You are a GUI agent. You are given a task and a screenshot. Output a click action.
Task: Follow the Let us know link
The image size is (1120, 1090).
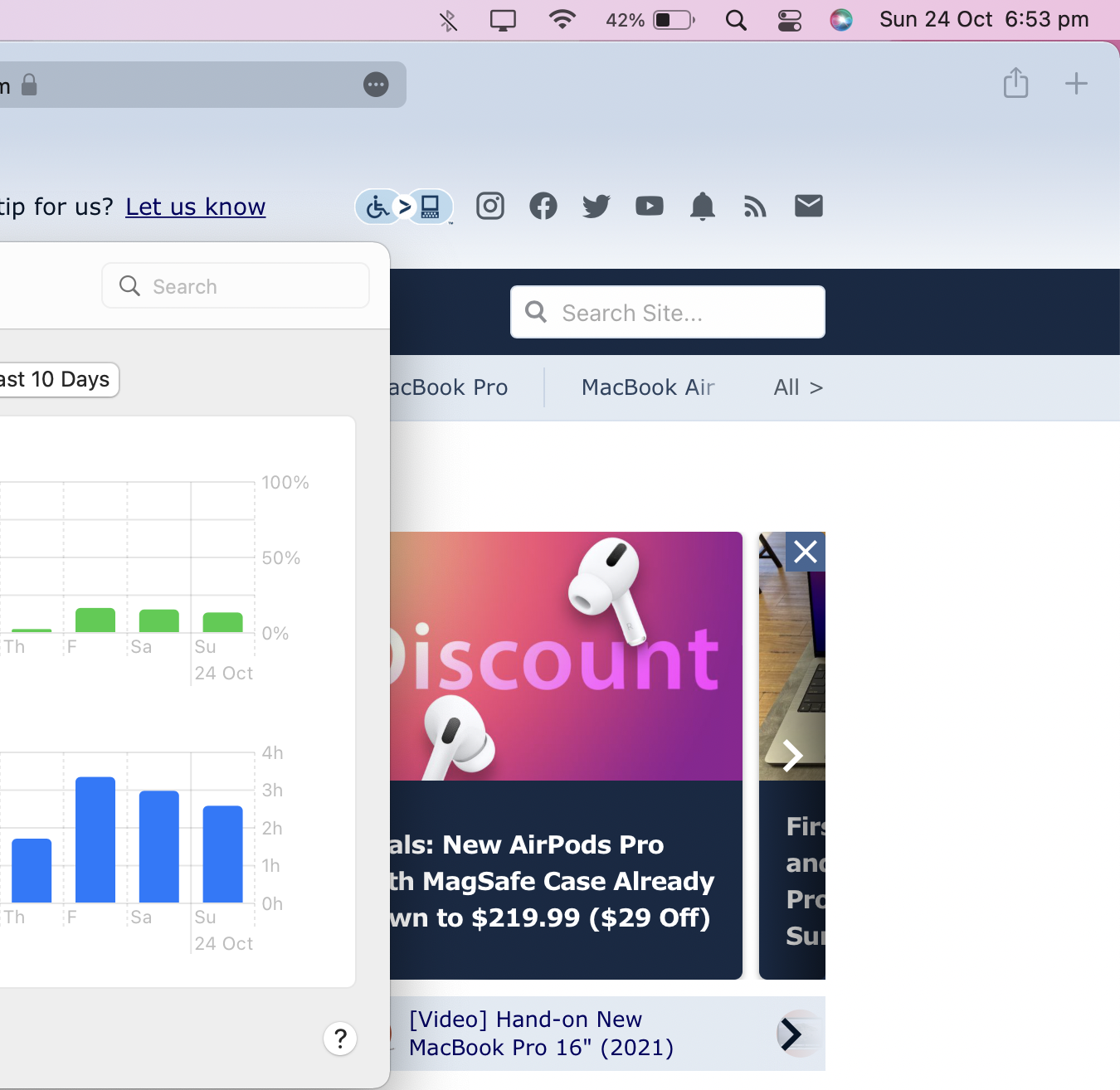[x=195, y=207]
